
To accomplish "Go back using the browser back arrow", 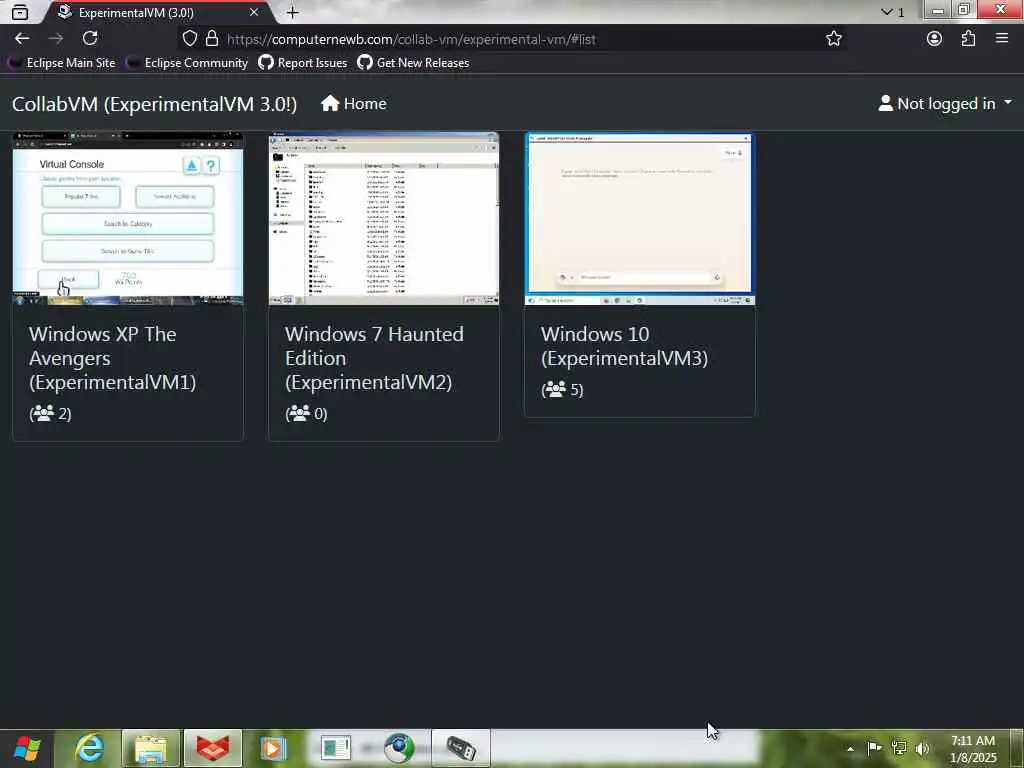I will [x=22, y=39].
